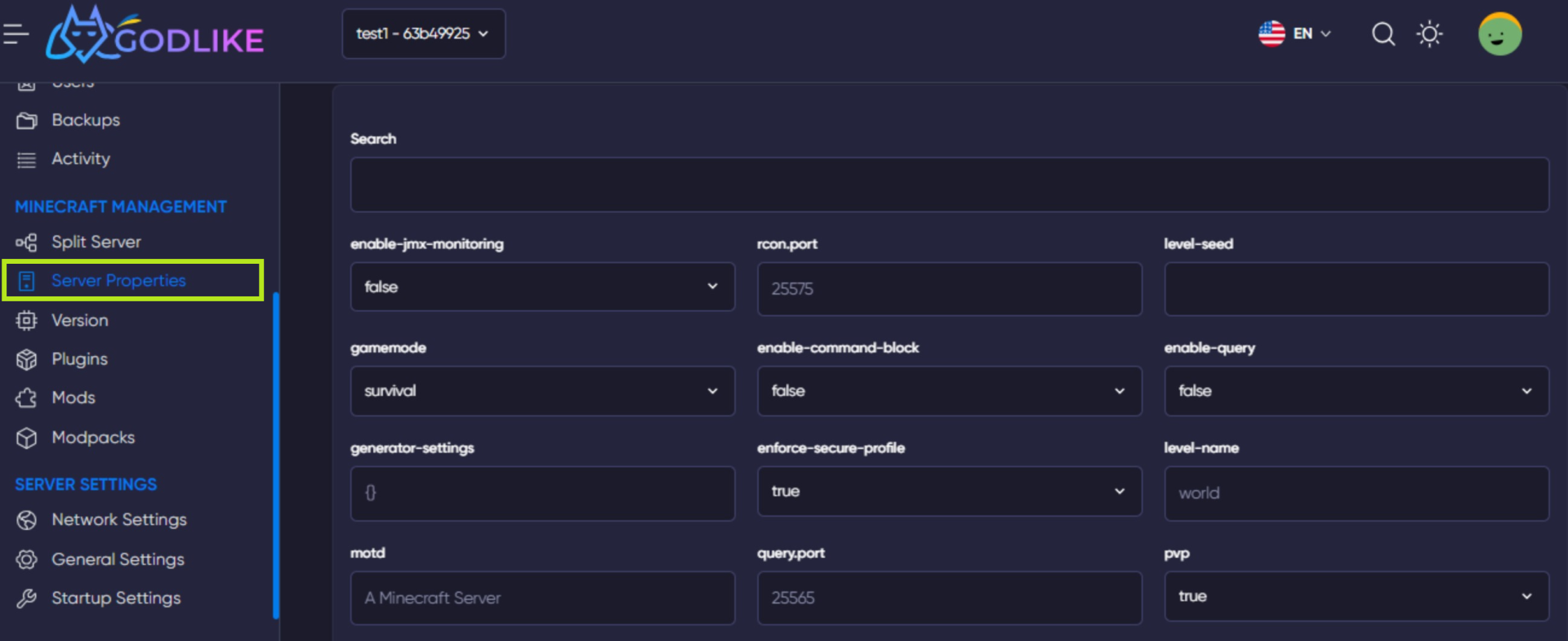
Task: Expand the enable-command-block dropdown
Action: (949, 391)
